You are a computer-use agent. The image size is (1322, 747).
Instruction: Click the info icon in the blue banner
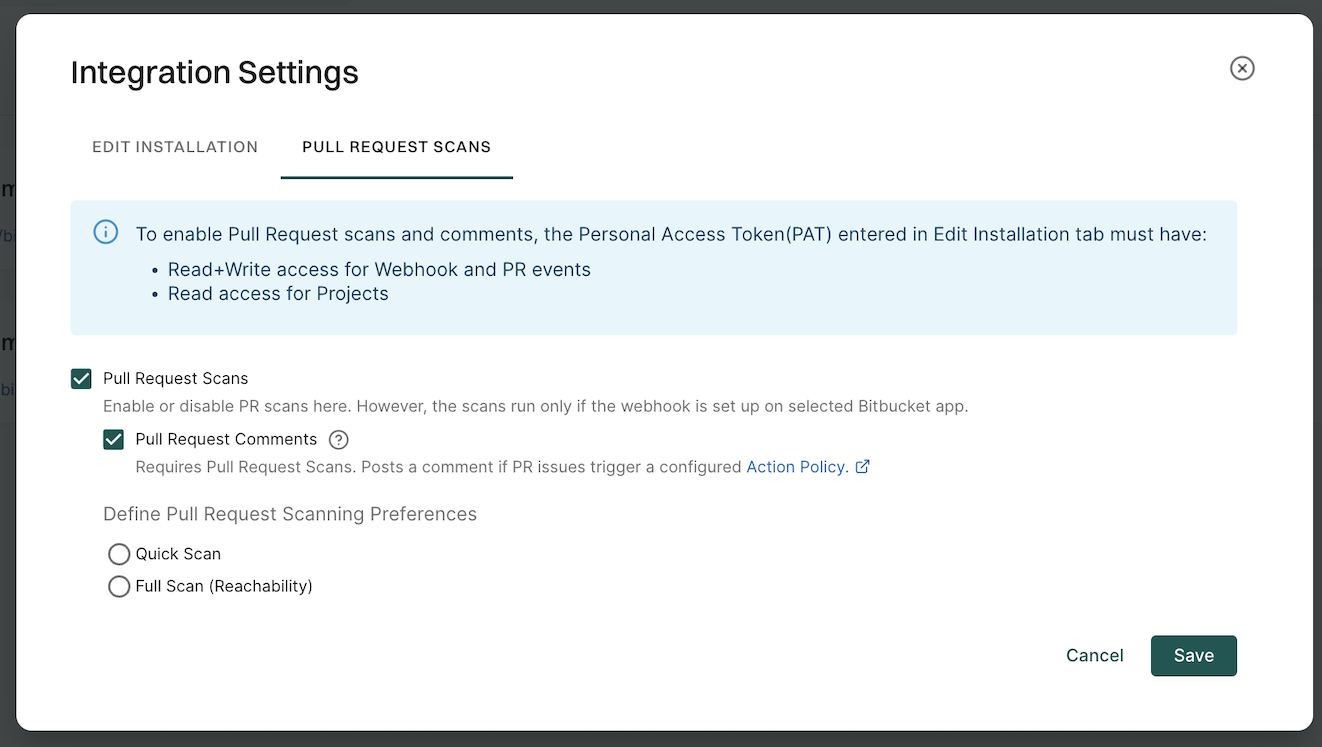tap(105, 232)
